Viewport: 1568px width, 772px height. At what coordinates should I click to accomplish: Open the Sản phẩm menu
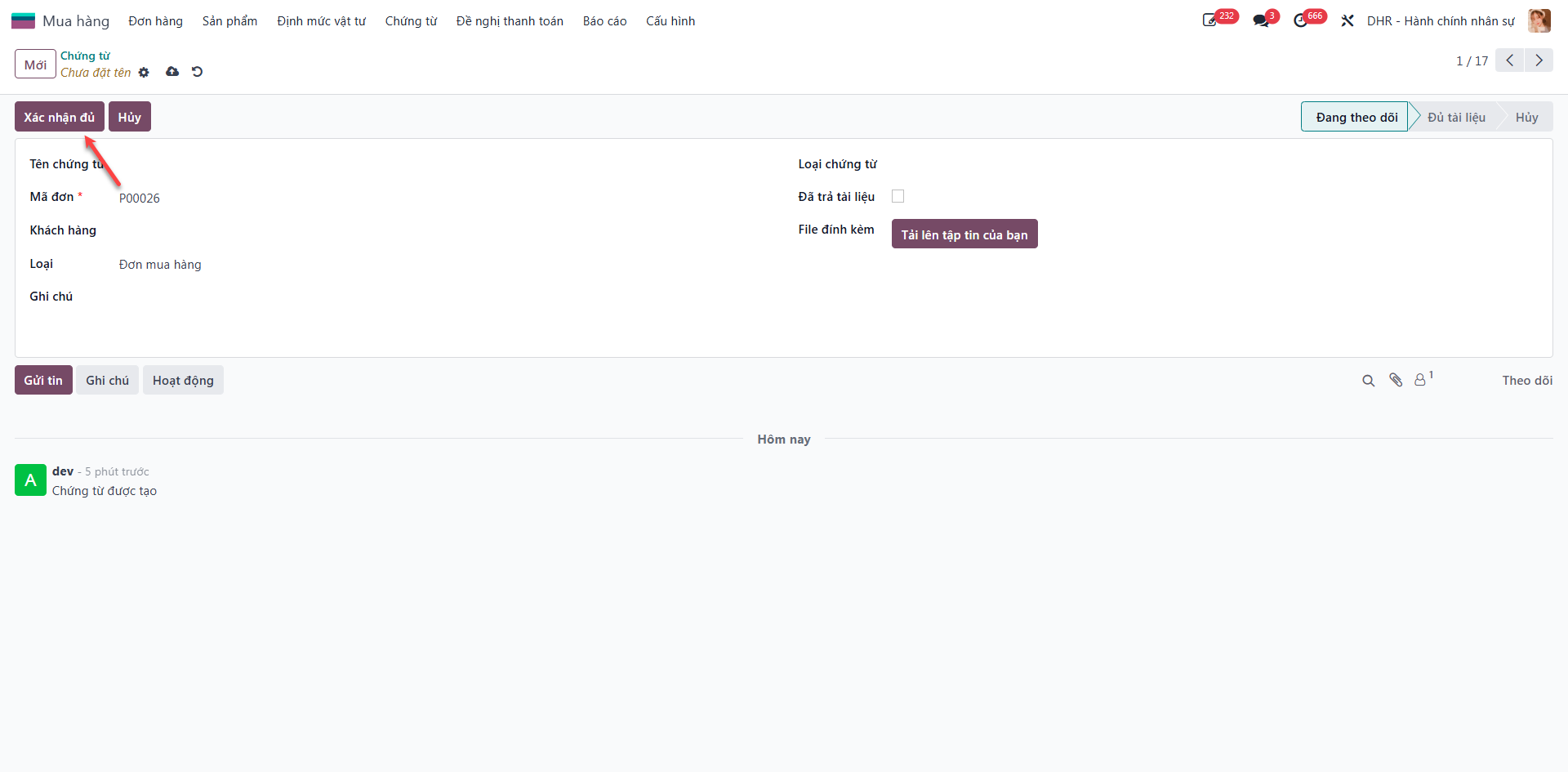coord(229,21)
